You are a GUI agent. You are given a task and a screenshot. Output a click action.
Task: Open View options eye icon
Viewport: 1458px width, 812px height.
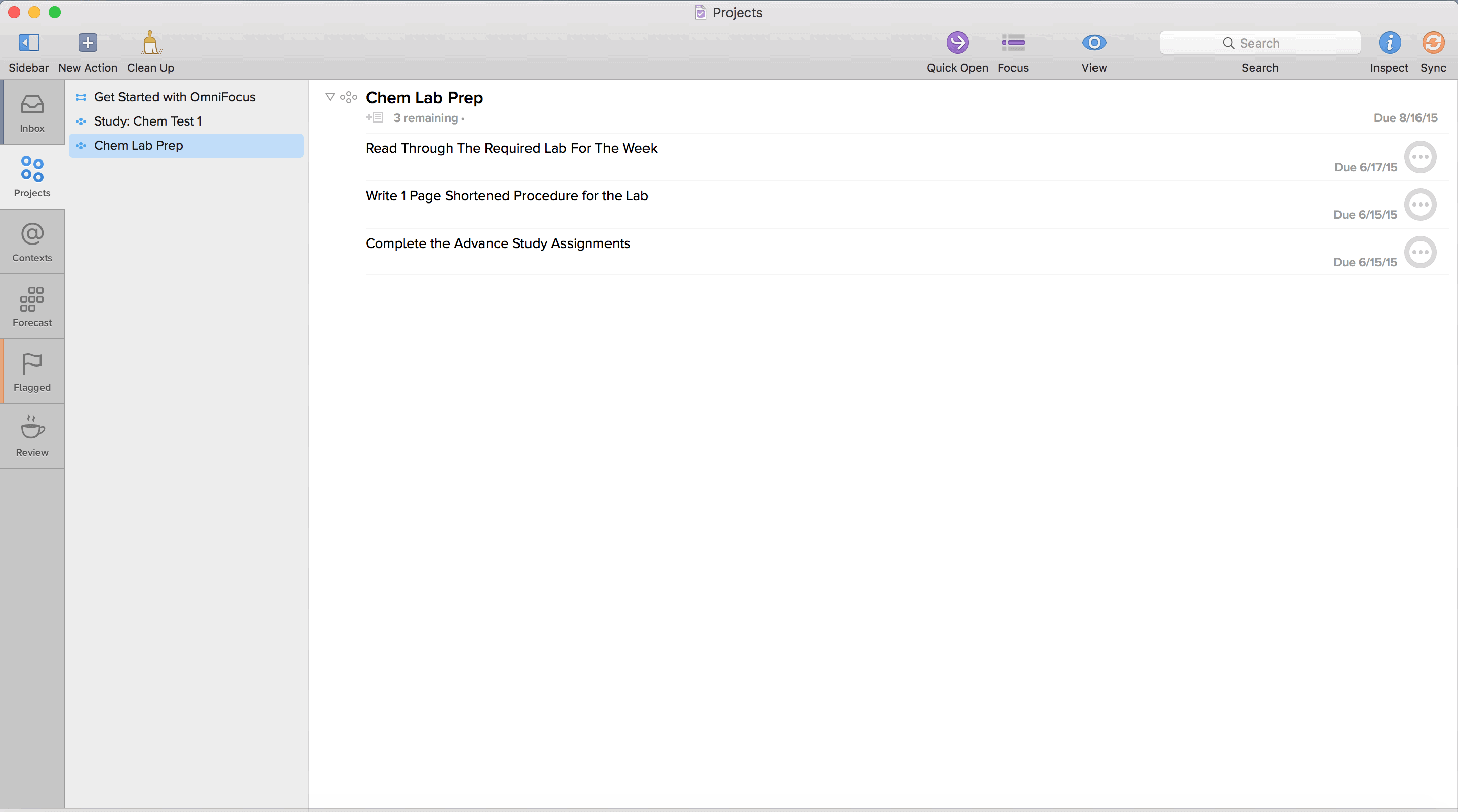click(1094, 43)
